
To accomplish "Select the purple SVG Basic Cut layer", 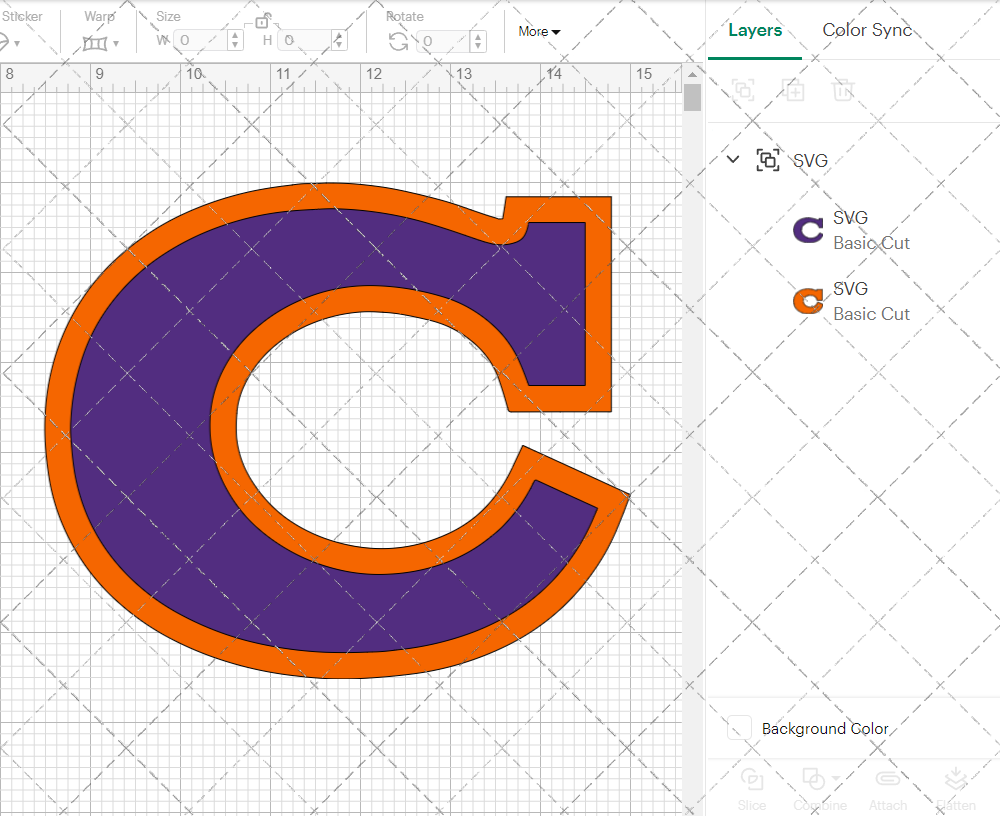I will pos(870,229).
